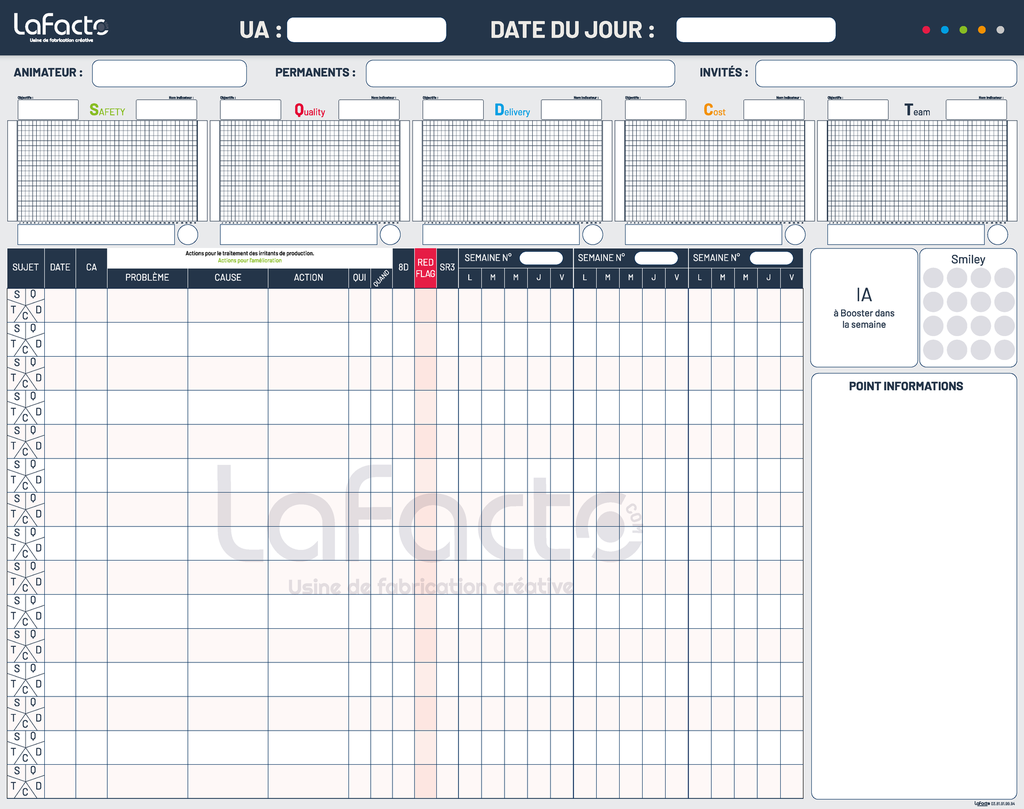The width and height of the screenshot is (1024, 809).
Task: Select the bottom-right Smiley circle
Action: tap(1004, 350)
